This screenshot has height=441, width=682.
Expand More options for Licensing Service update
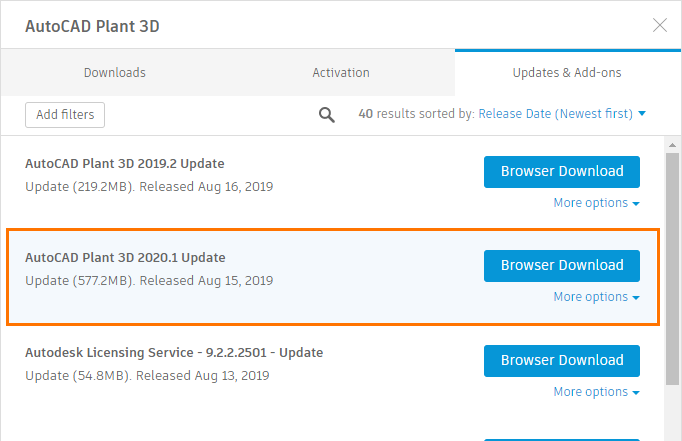pyautogui.click(x=597, y=392)
